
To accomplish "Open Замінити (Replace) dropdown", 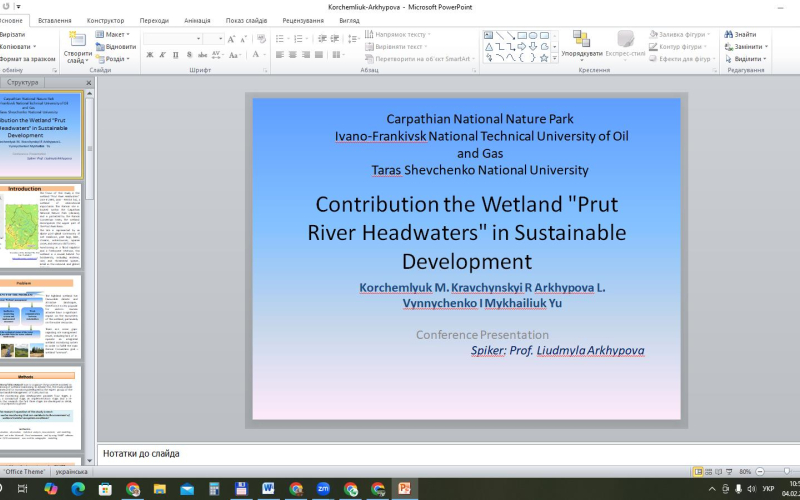I will point(746,46).
